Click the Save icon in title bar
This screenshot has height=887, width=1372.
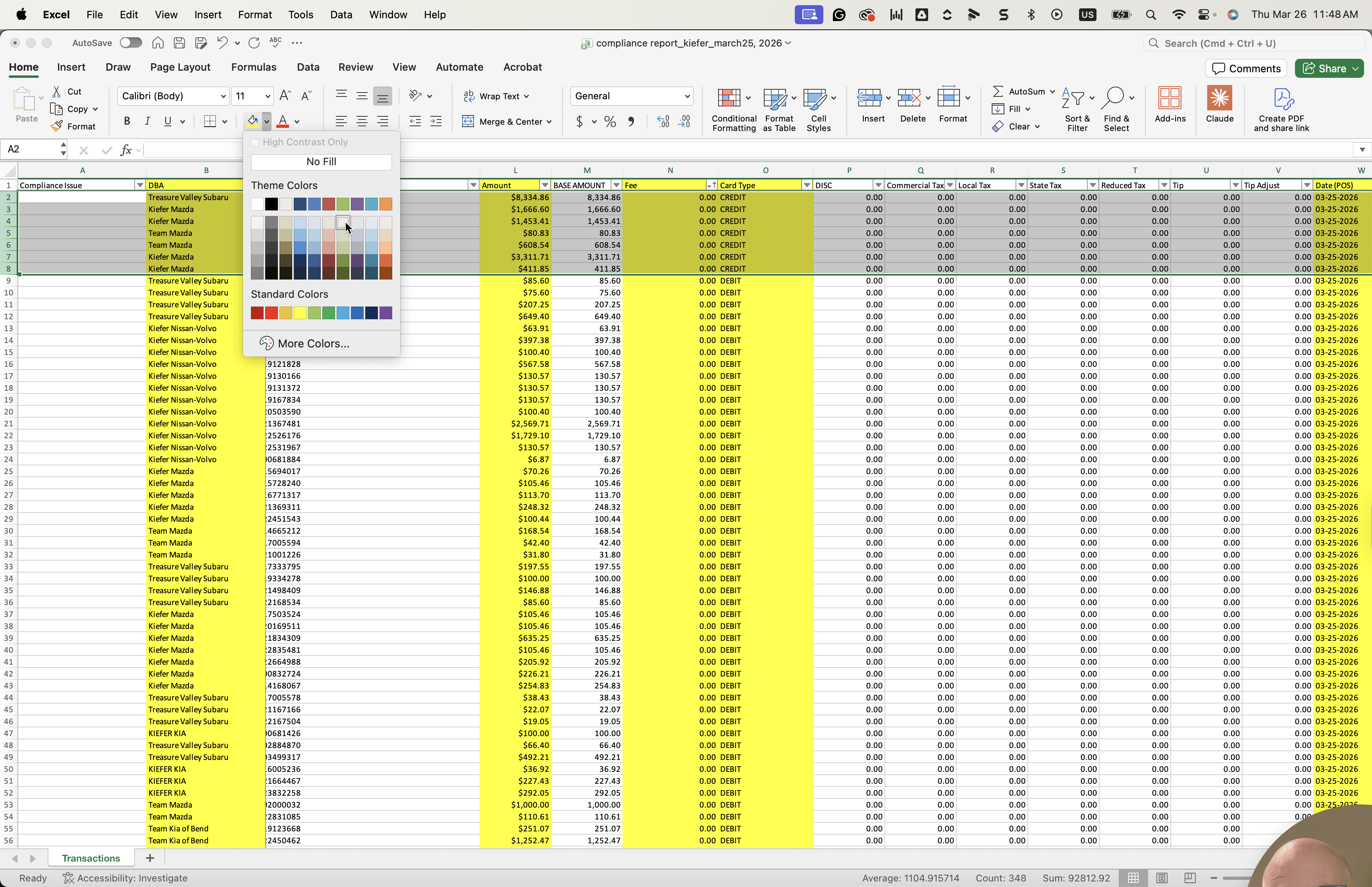coord(179,42)
